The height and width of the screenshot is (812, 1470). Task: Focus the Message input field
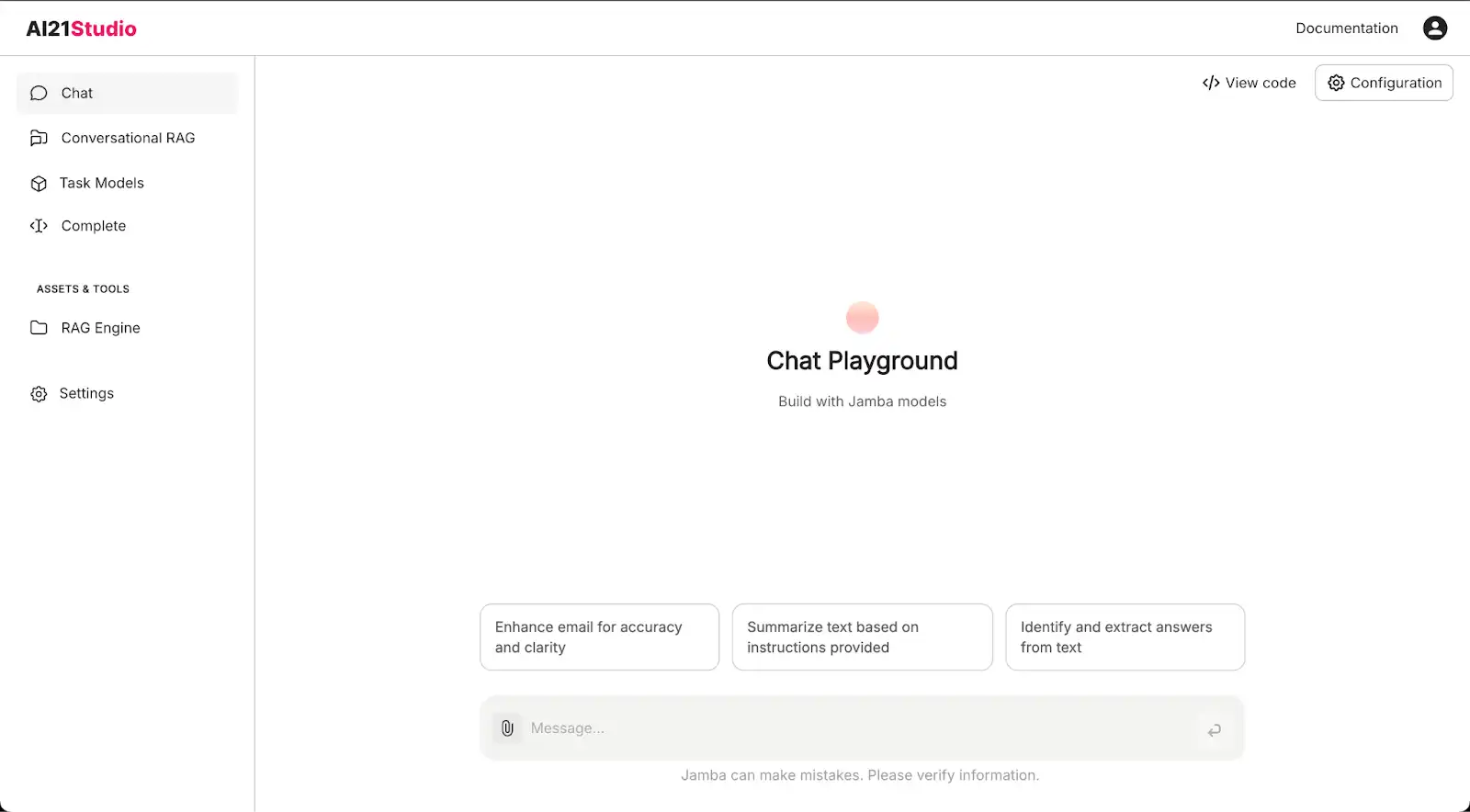click(862, 728)
